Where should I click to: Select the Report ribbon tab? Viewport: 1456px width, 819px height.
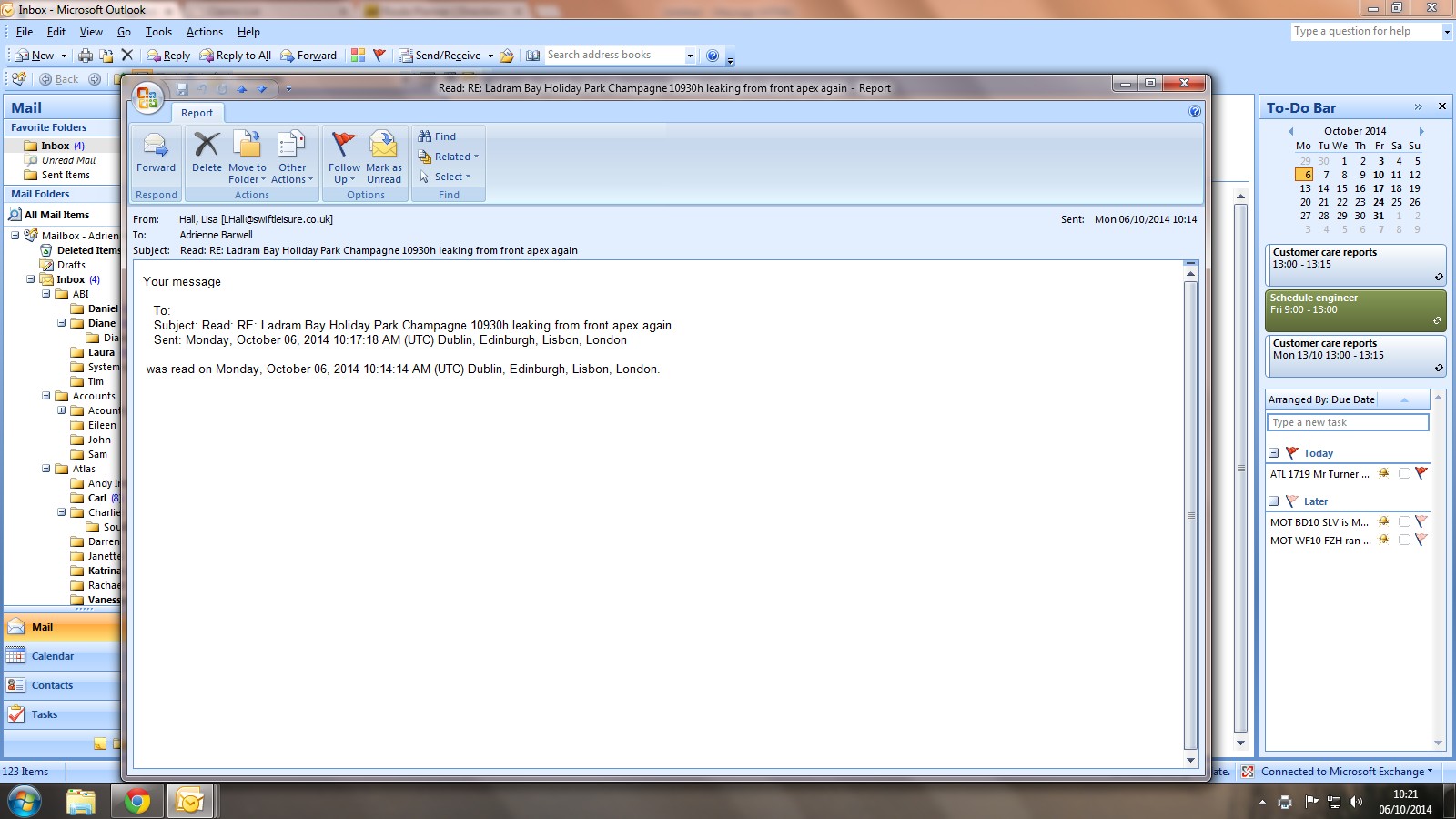197,113
